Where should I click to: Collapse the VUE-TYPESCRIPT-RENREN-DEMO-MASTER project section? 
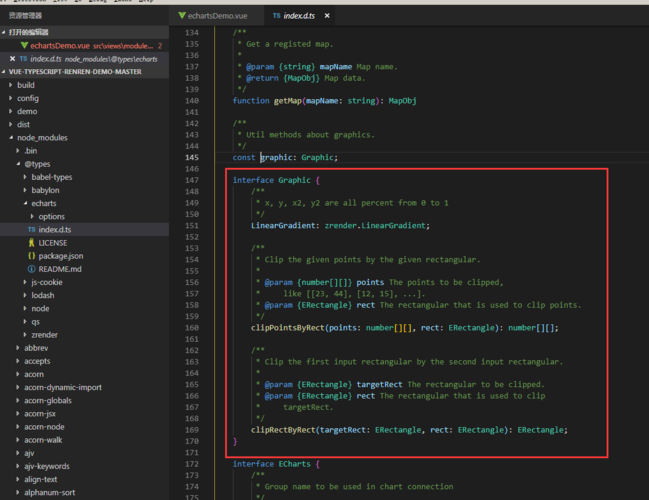pyautogui.click(x=5, y=72)
